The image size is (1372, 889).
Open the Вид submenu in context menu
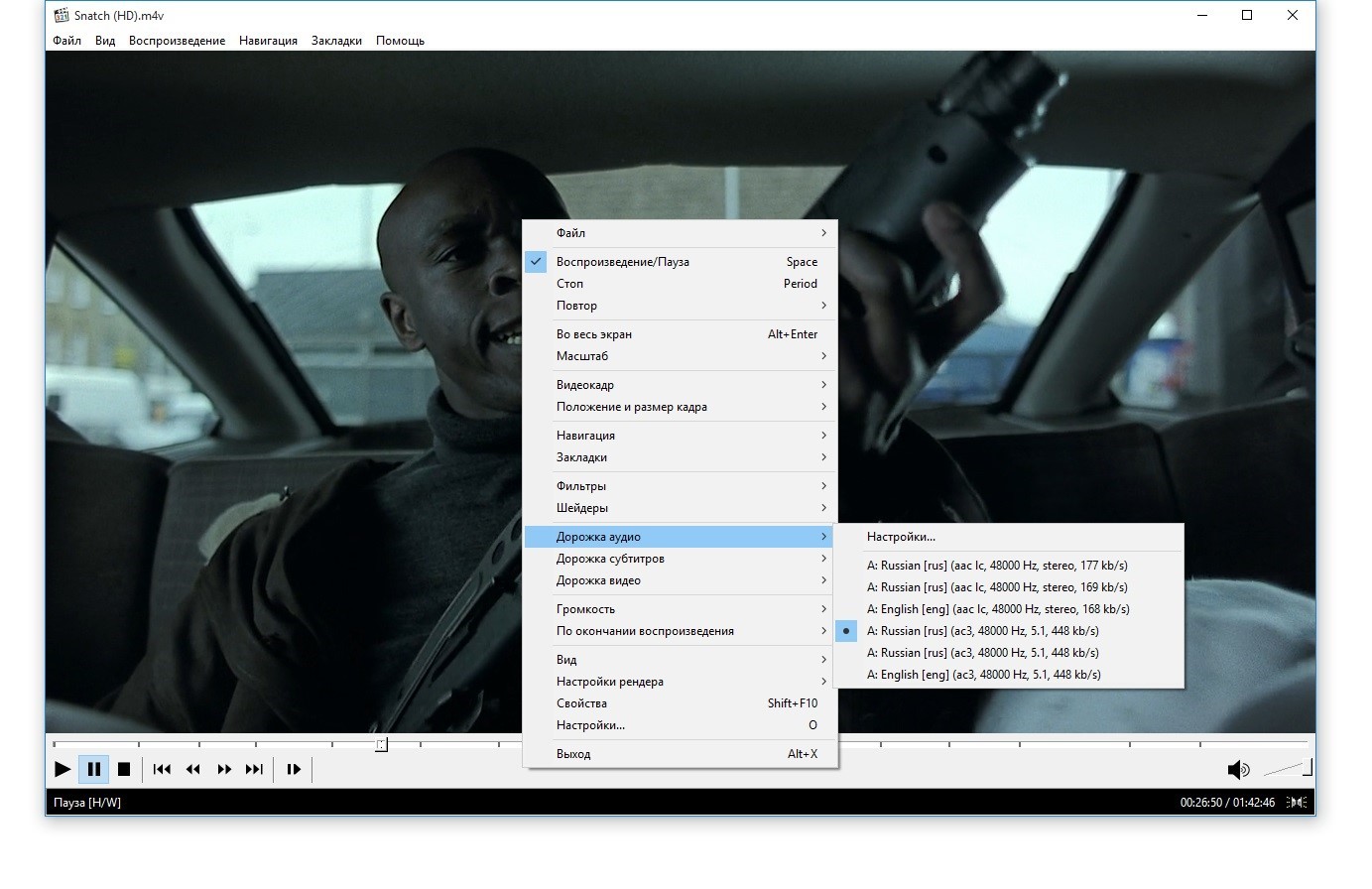[x=681, y=660]
